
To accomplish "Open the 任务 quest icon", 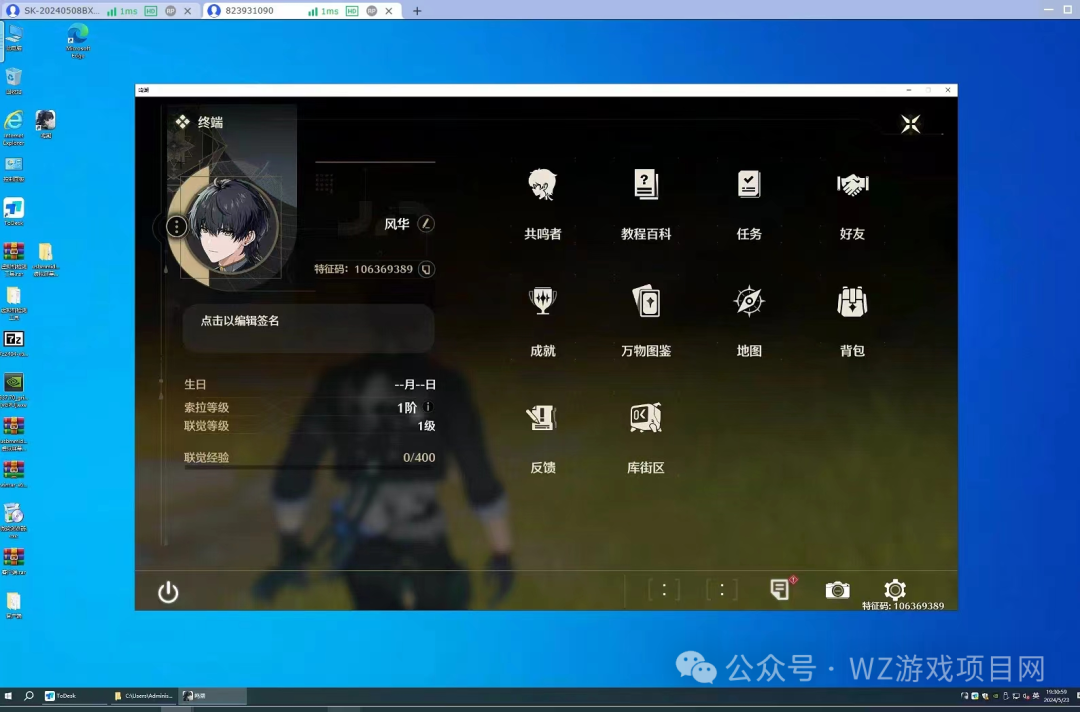I will [749, 186].
